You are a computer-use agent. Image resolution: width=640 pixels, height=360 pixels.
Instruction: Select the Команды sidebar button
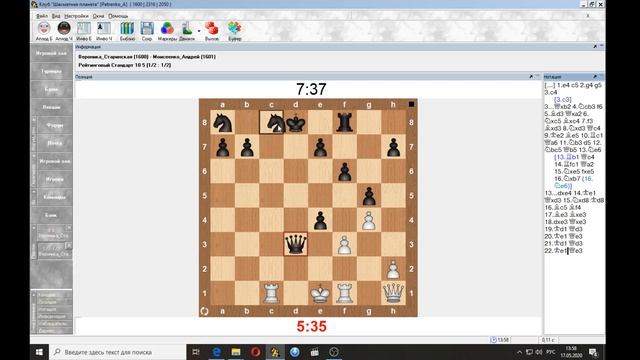pyautogui.click(x=54, y=197)
